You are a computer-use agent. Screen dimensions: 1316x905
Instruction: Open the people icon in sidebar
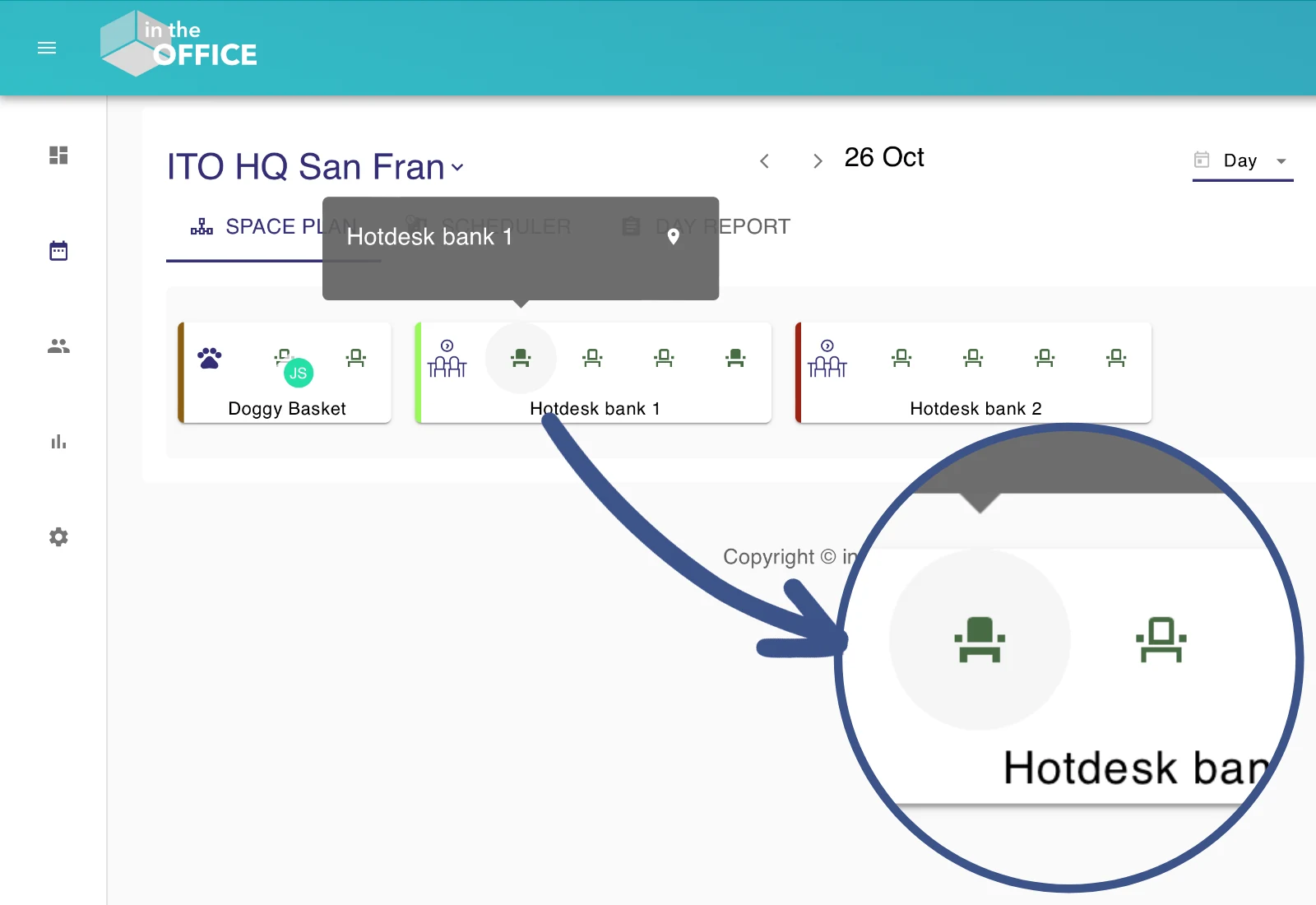pyautogui.click(x=58, y=346)
